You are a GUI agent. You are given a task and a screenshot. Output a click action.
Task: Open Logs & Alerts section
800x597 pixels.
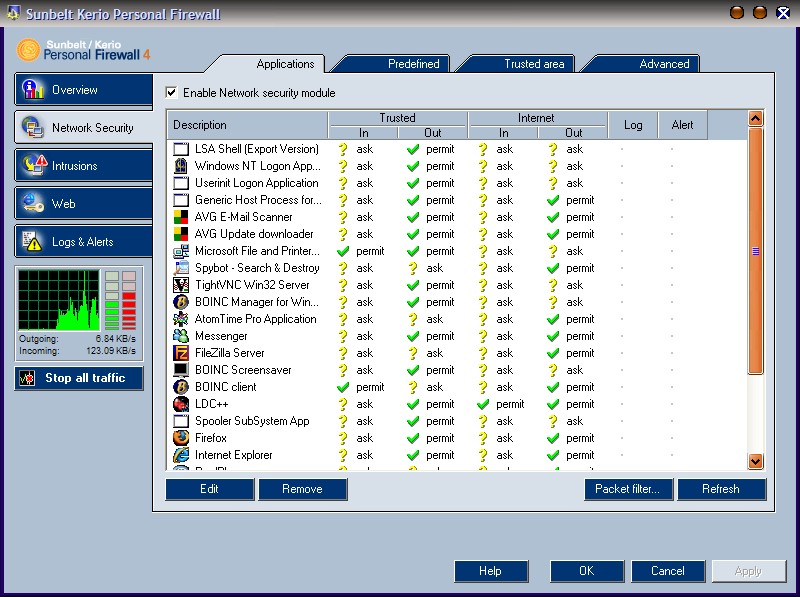84,242
